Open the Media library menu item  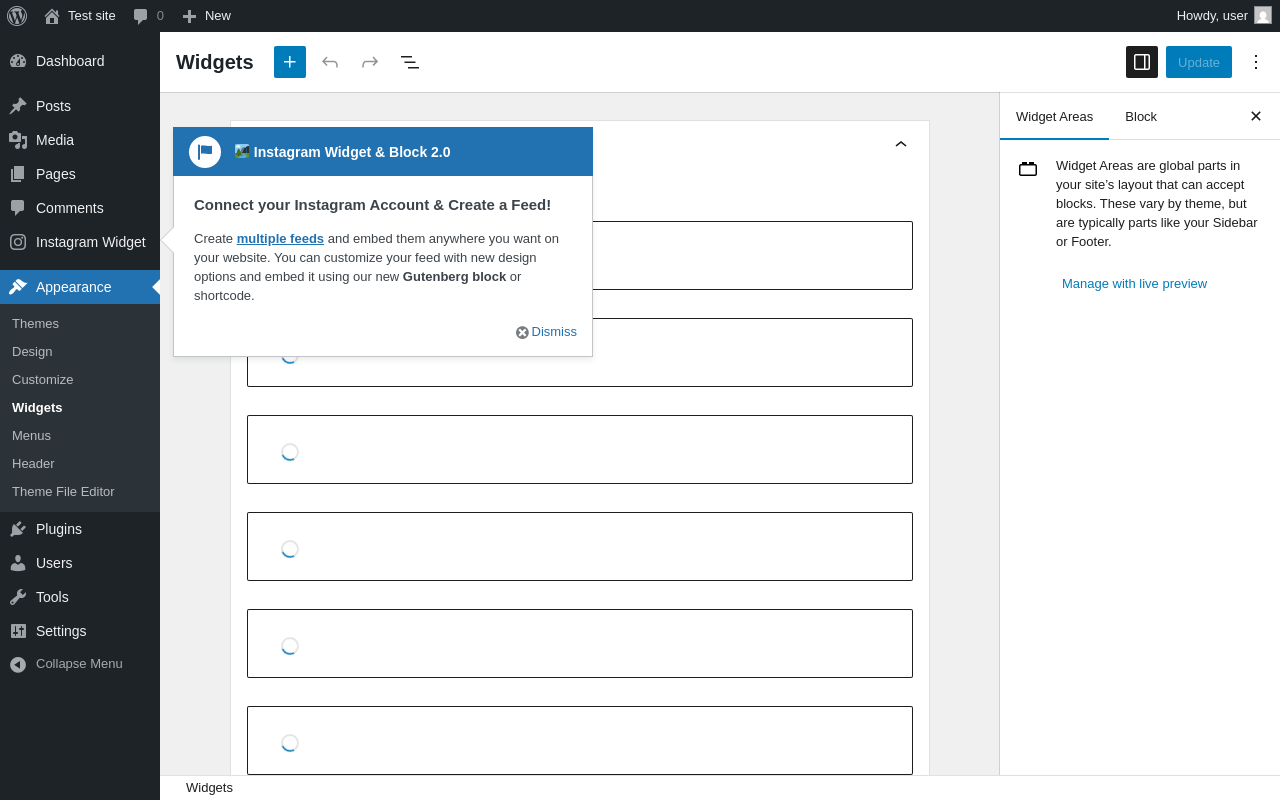80,140
